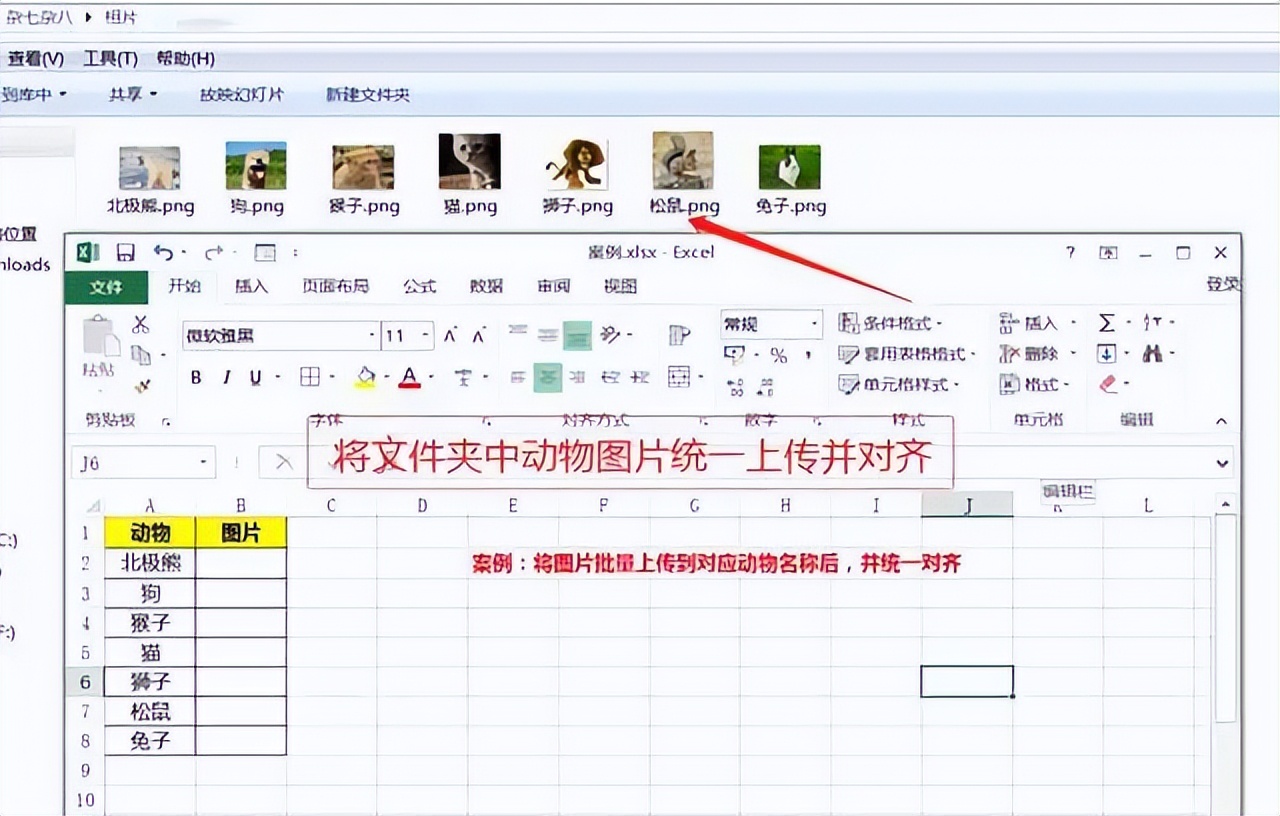Toggle bold formatting with the B button

(x=196, y=377)
